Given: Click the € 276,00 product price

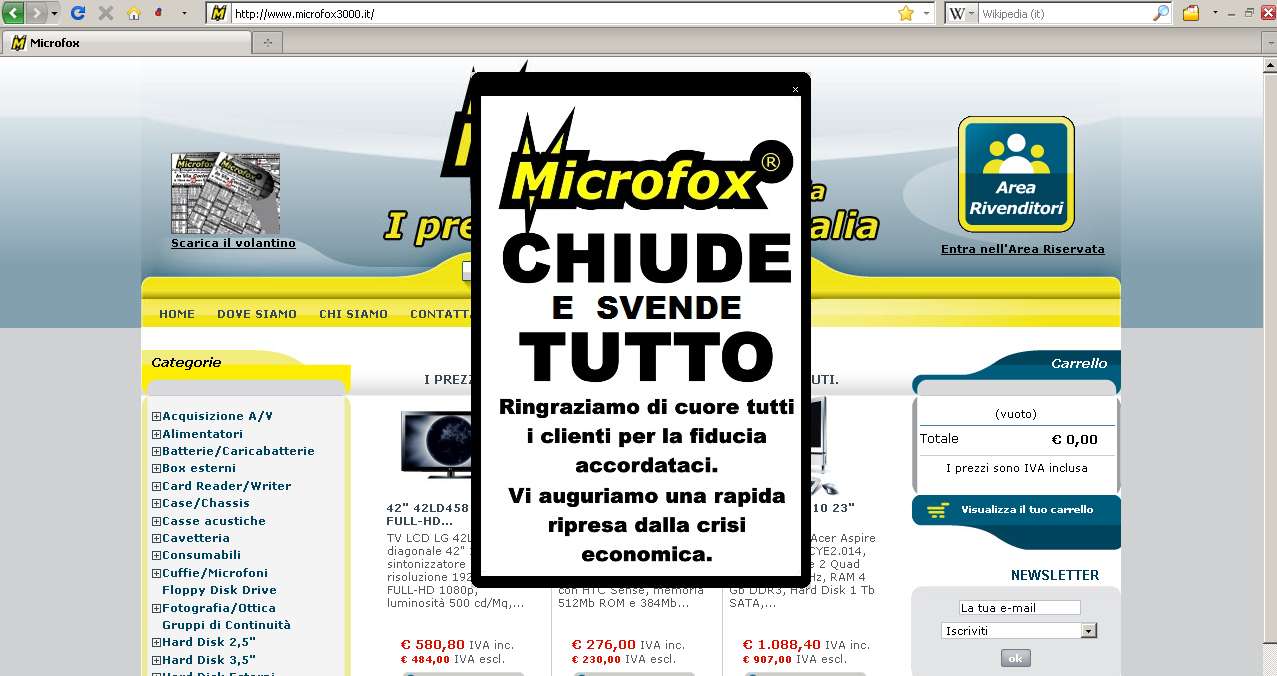Looking at the screenshot, I should coord(603,645).
